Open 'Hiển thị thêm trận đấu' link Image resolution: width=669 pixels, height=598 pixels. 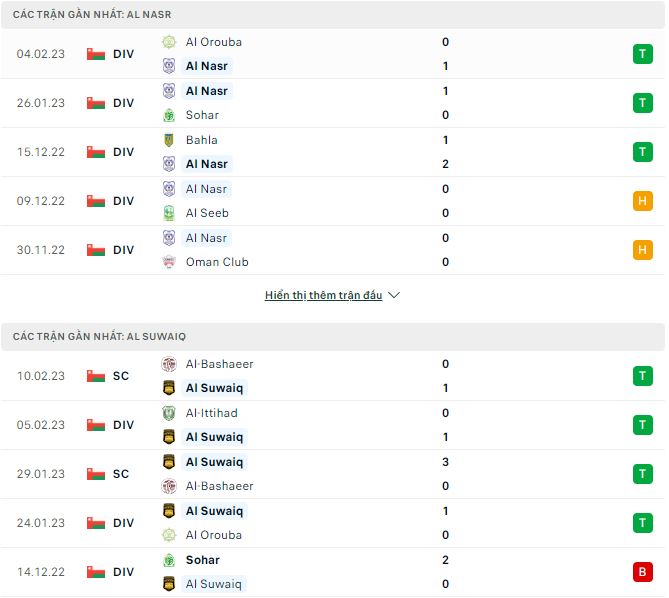tap(323, 296)
